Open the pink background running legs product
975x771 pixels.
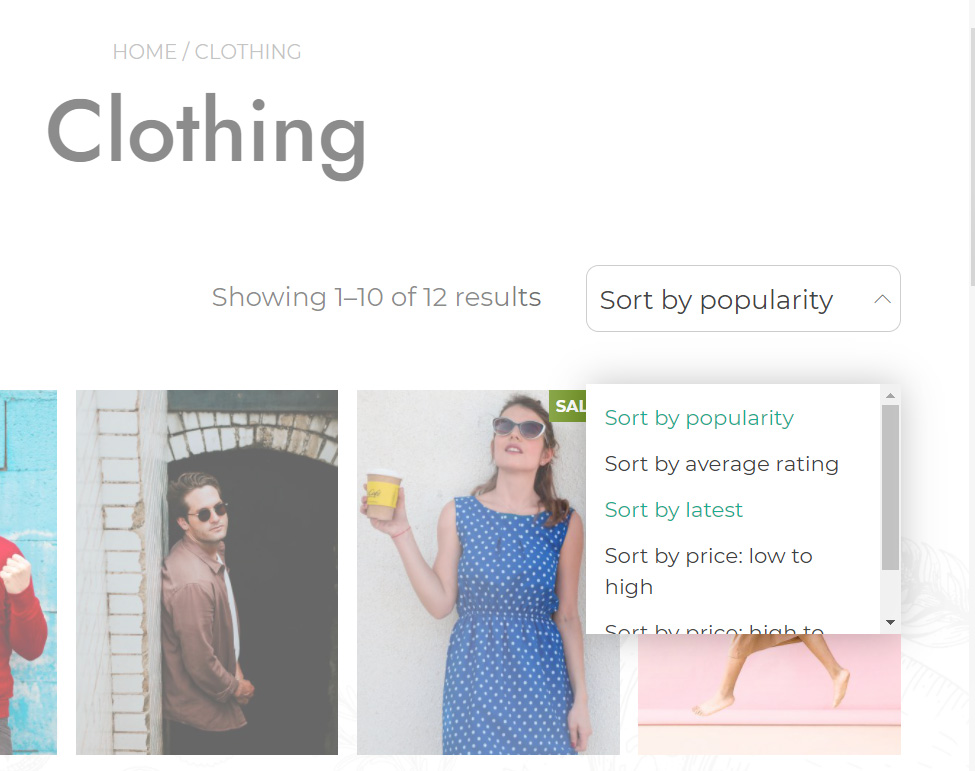[x=769, y=695]
